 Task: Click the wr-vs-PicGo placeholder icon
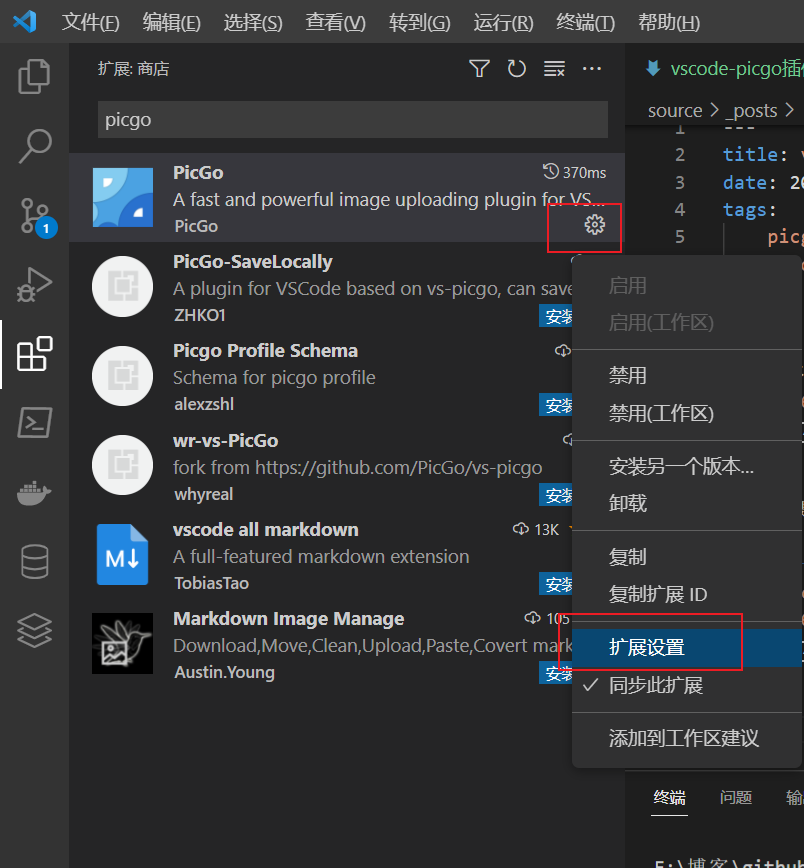[122, 465]
